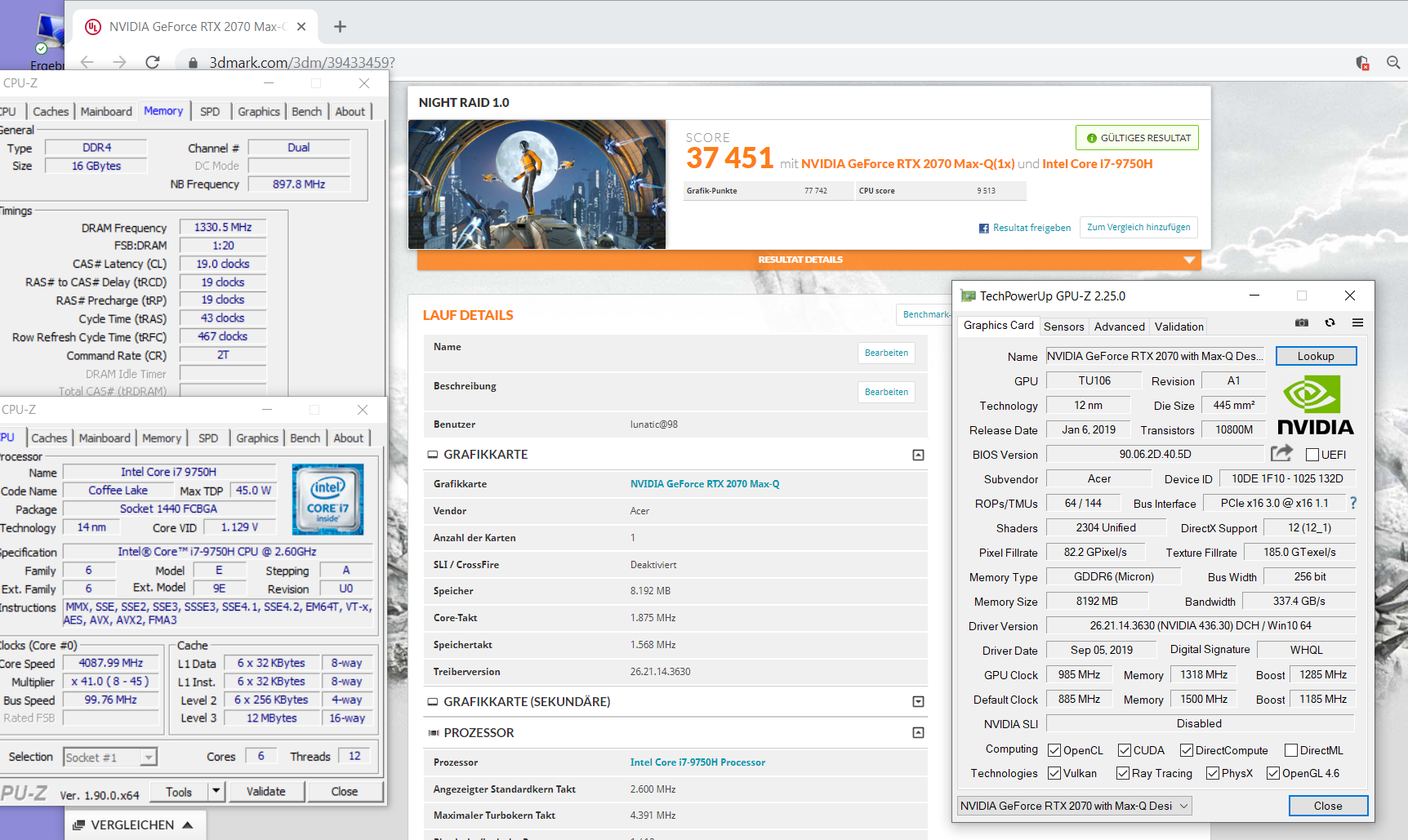Toggle Vulkan checkbox
Image resolution: width=1408 pixels, height=840 pixels.
point(1054,773)
